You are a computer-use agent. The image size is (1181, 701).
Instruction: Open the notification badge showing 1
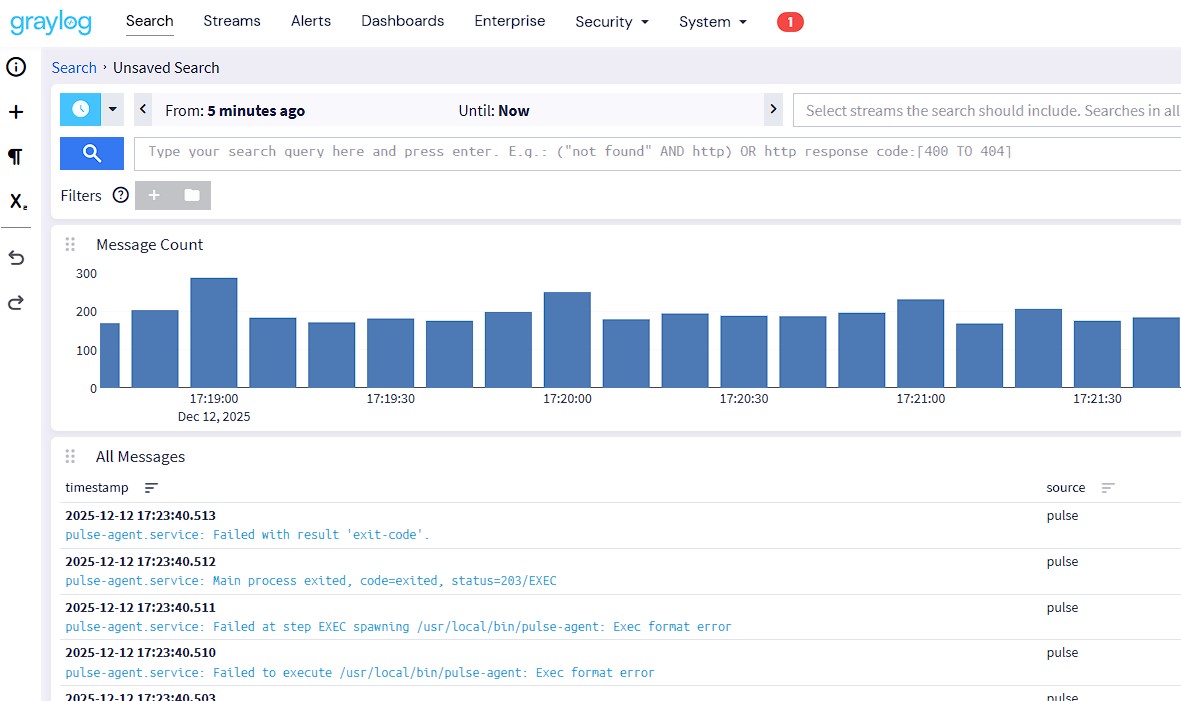point(790,20)
